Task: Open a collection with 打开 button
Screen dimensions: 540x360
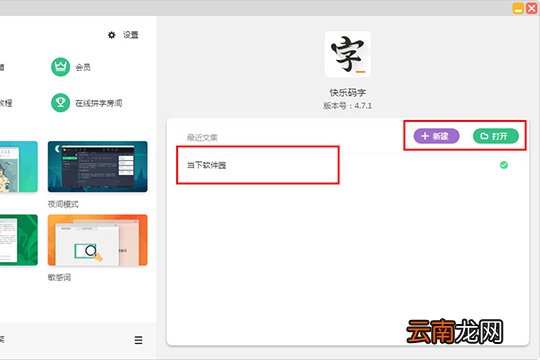Action: 496,136
